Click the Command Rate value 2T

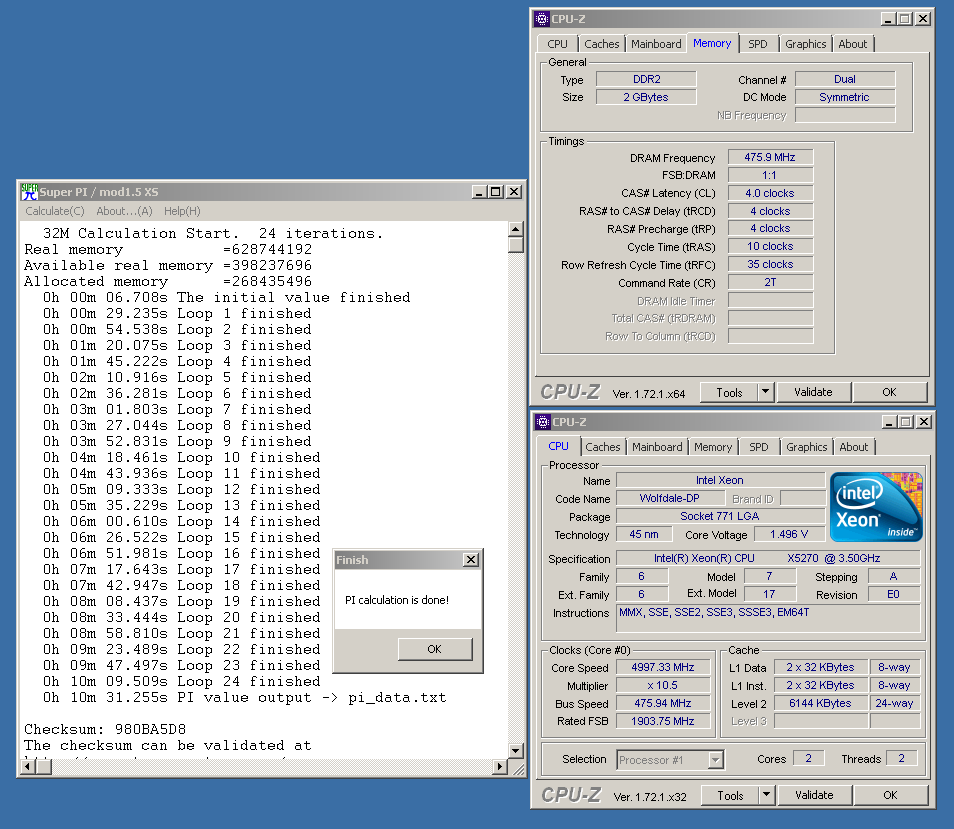tap(770, 282)
